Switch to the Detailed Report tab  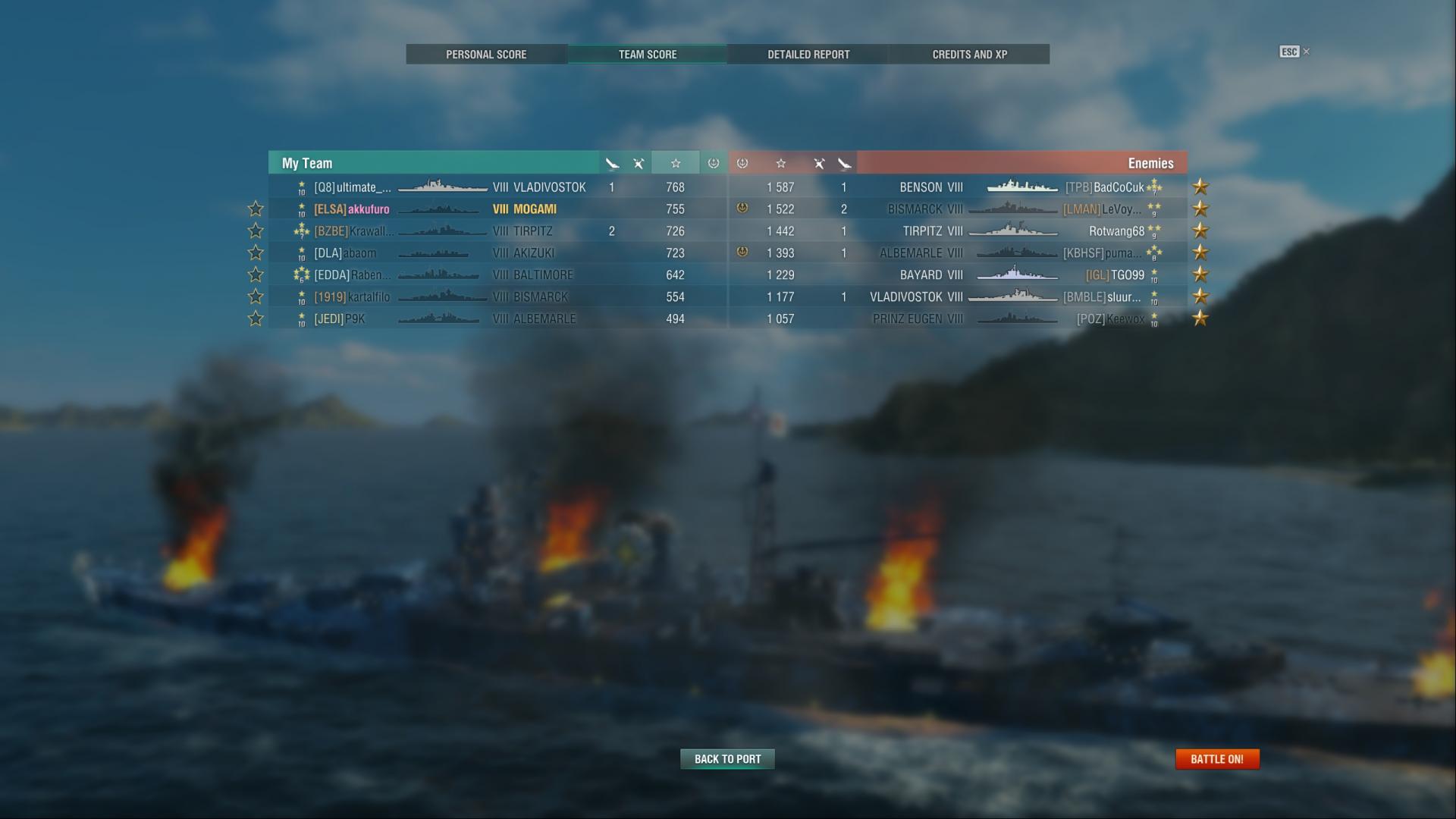(808, 55)
